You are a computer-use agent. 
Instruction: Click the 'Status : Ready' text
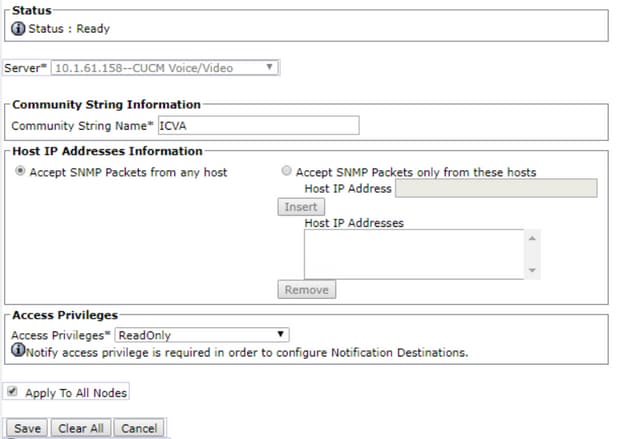pyautogui.click(x=69, y=29)
